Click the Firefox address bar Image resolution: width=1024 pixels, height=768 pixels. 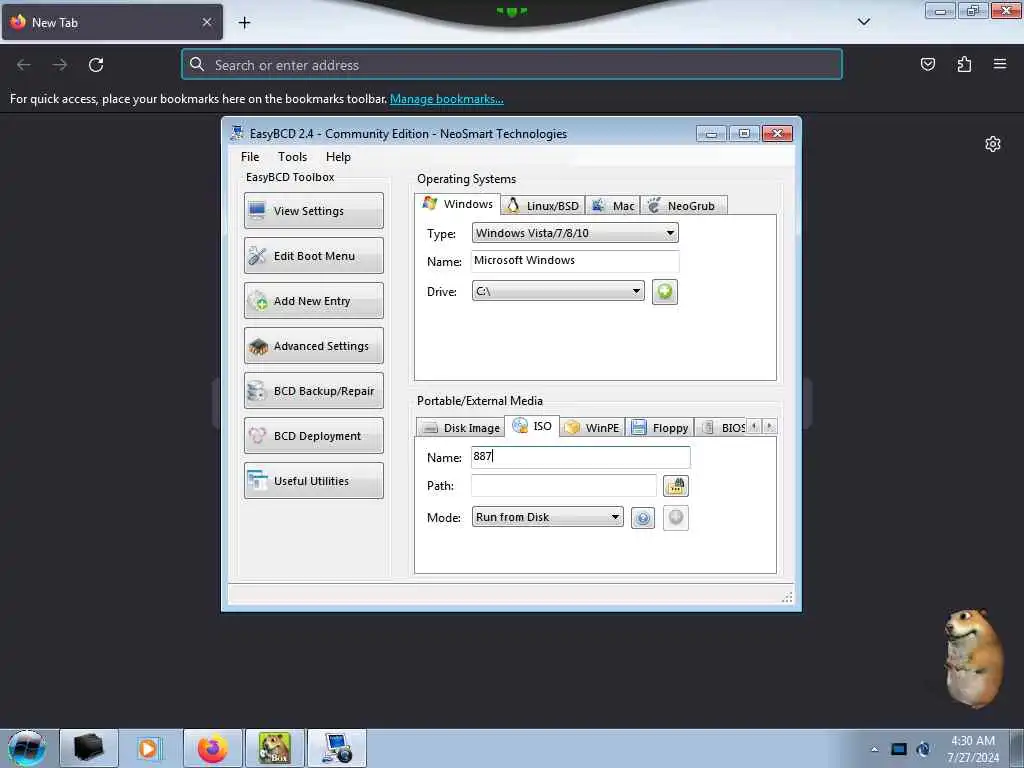pyautogui.click(x=512, y=65)
